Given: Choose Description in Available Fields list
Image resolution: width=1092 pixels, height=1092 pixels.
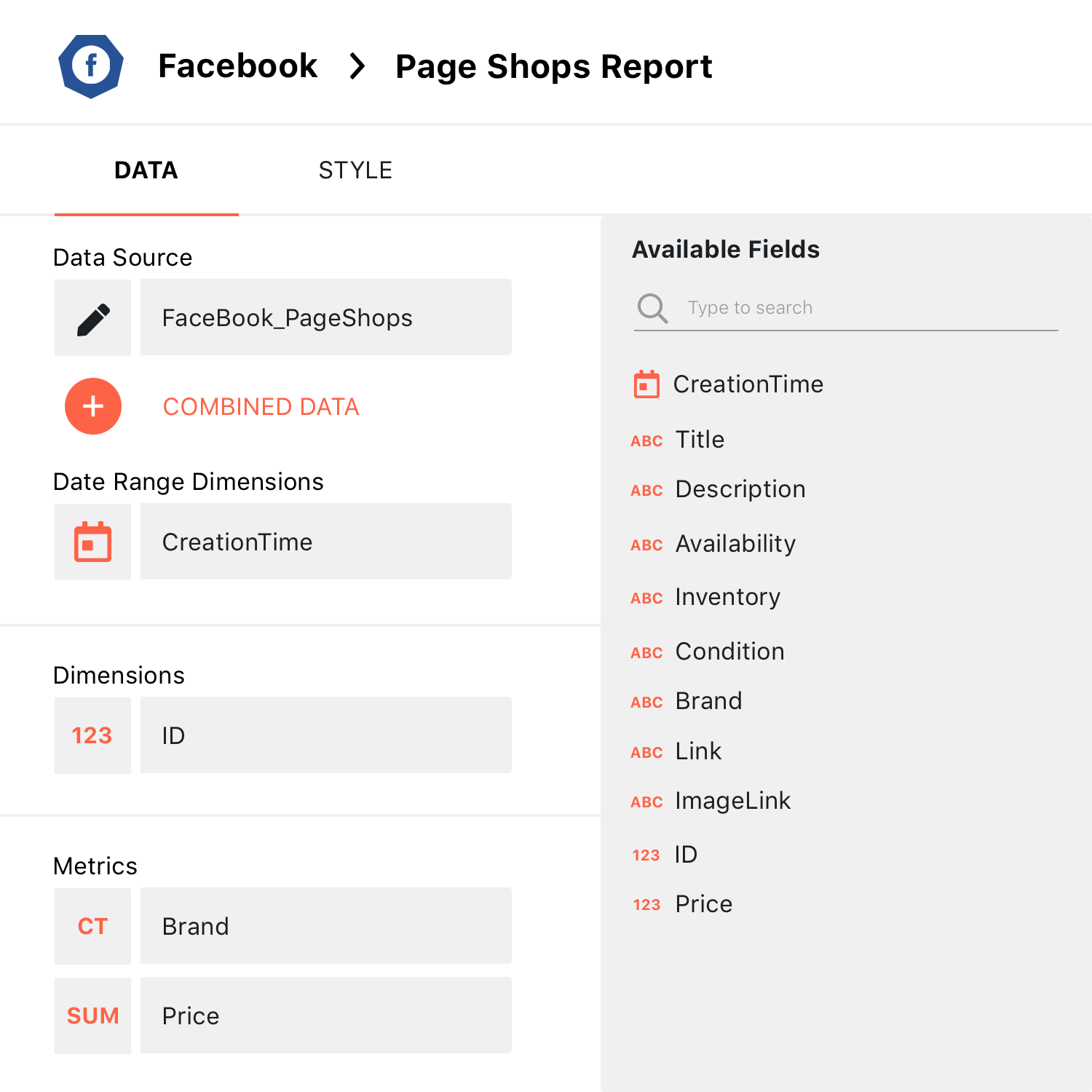Looking at the screenshot, I should pos(740,489).
